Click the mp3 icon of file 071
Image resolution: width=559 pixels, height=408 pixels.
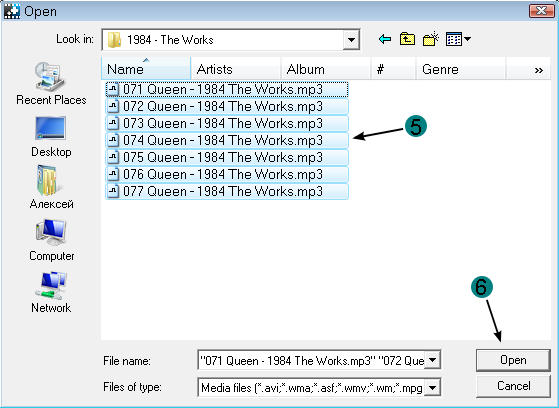[113, 89]
